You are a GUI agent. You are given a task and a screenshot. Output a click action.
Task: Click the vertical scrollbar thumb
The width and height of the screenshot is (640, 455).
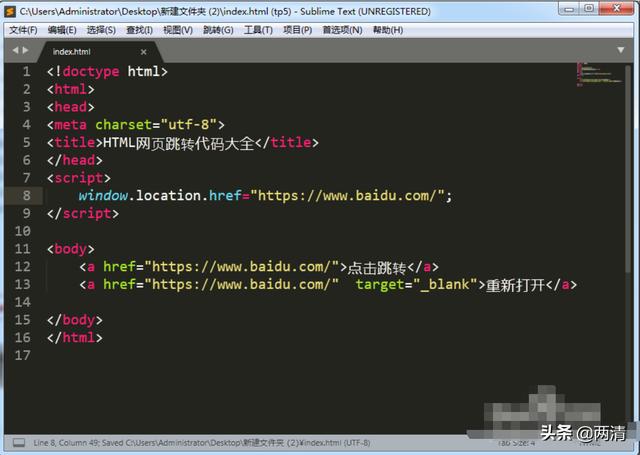(628, 169)
